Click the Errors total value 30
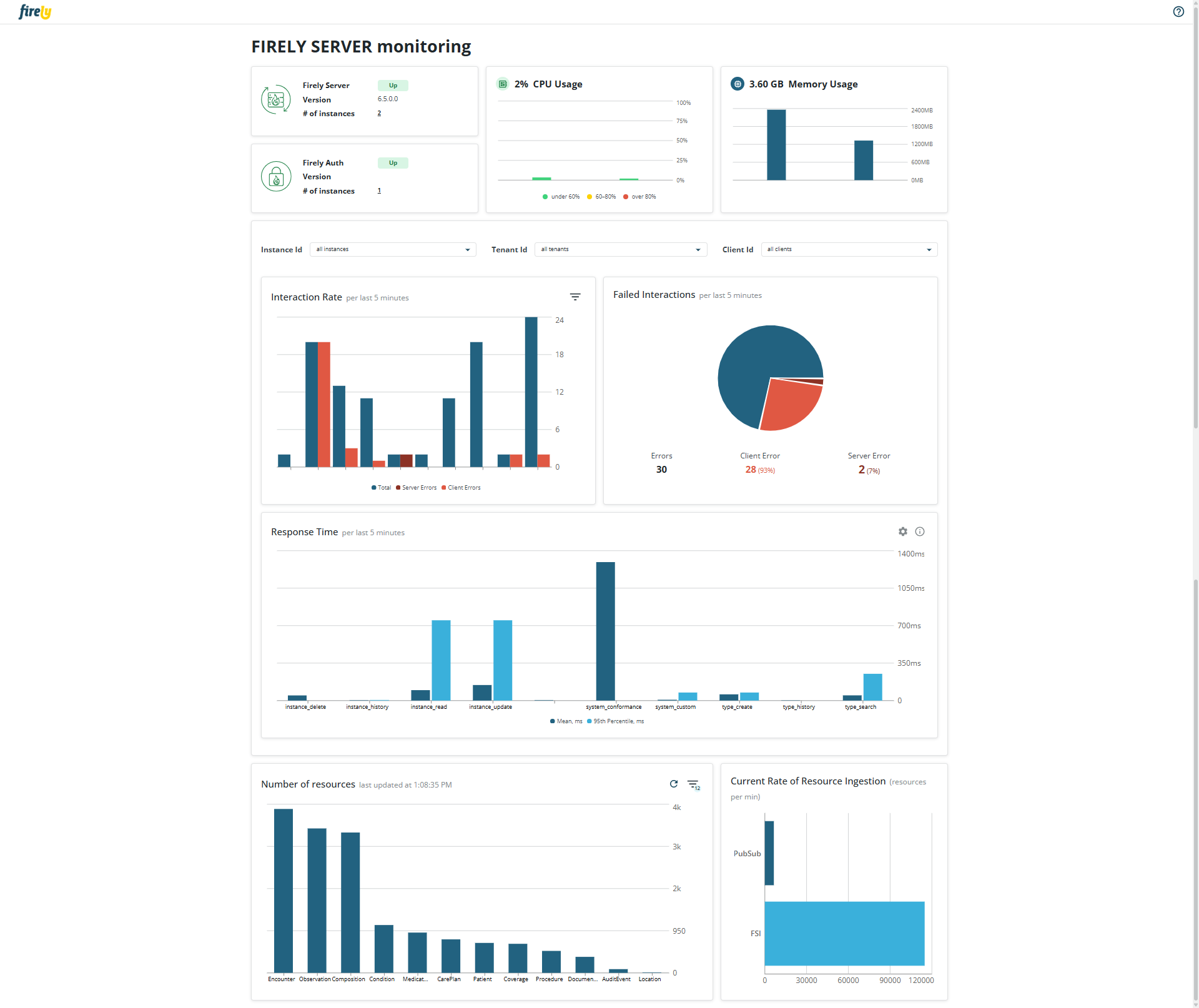The image size is (1199, 1008). [661, 470]
